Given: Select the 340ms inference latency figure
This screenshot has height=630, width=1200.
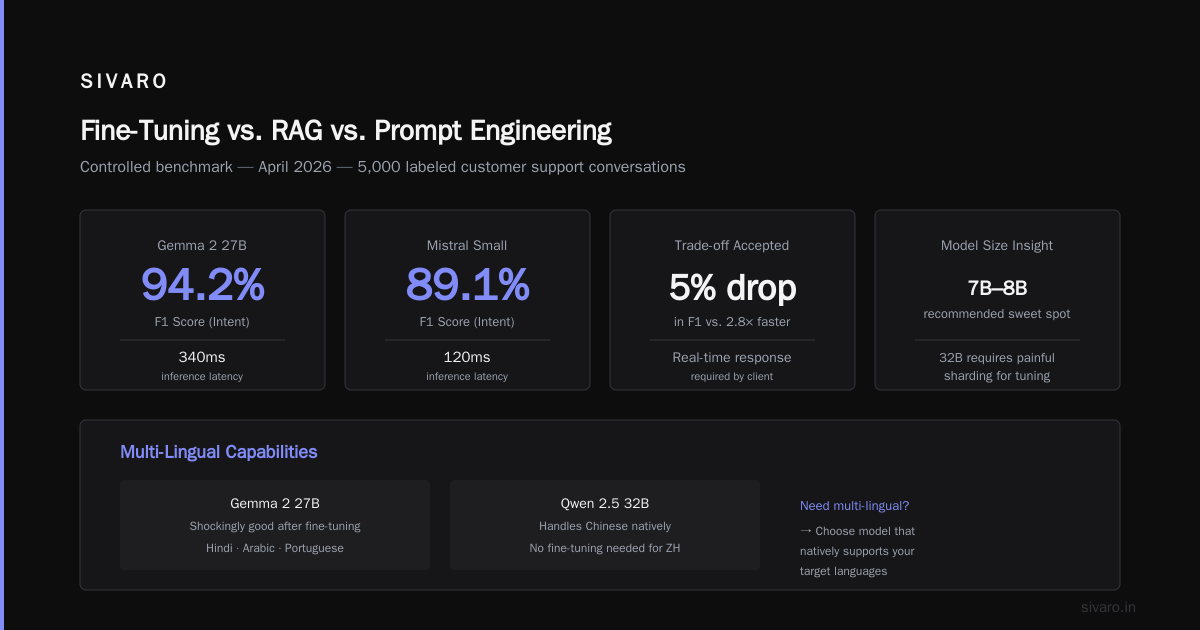Looking at the screenshot, I should 202,357.
